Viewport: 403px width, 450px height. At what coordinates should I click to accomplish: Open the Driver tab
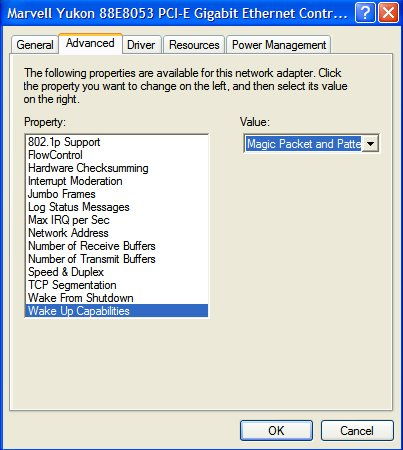(x=141, y=45)
